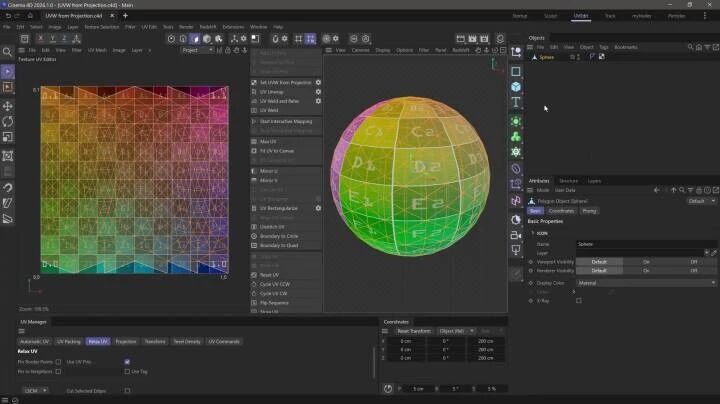Open the settings gear beside UV Rectangularize
720x404 pixels.
[318, 208]
